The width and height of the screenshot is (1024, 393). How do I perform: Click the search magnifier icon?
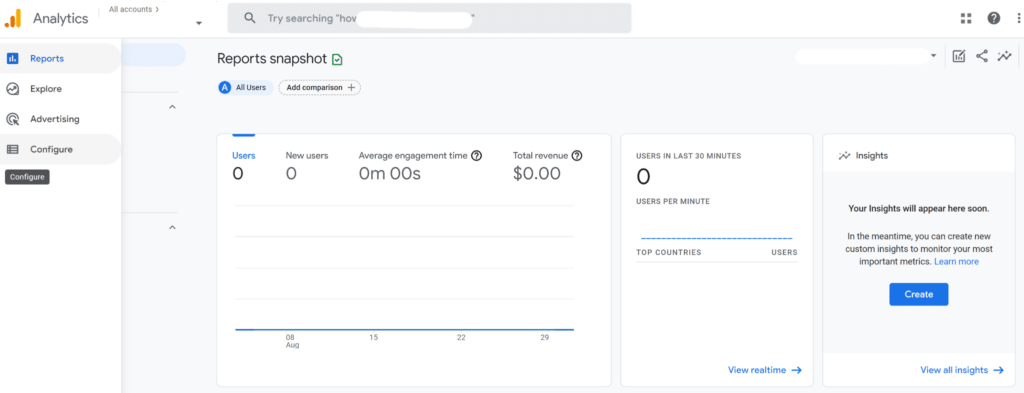[x=249, y=18]
